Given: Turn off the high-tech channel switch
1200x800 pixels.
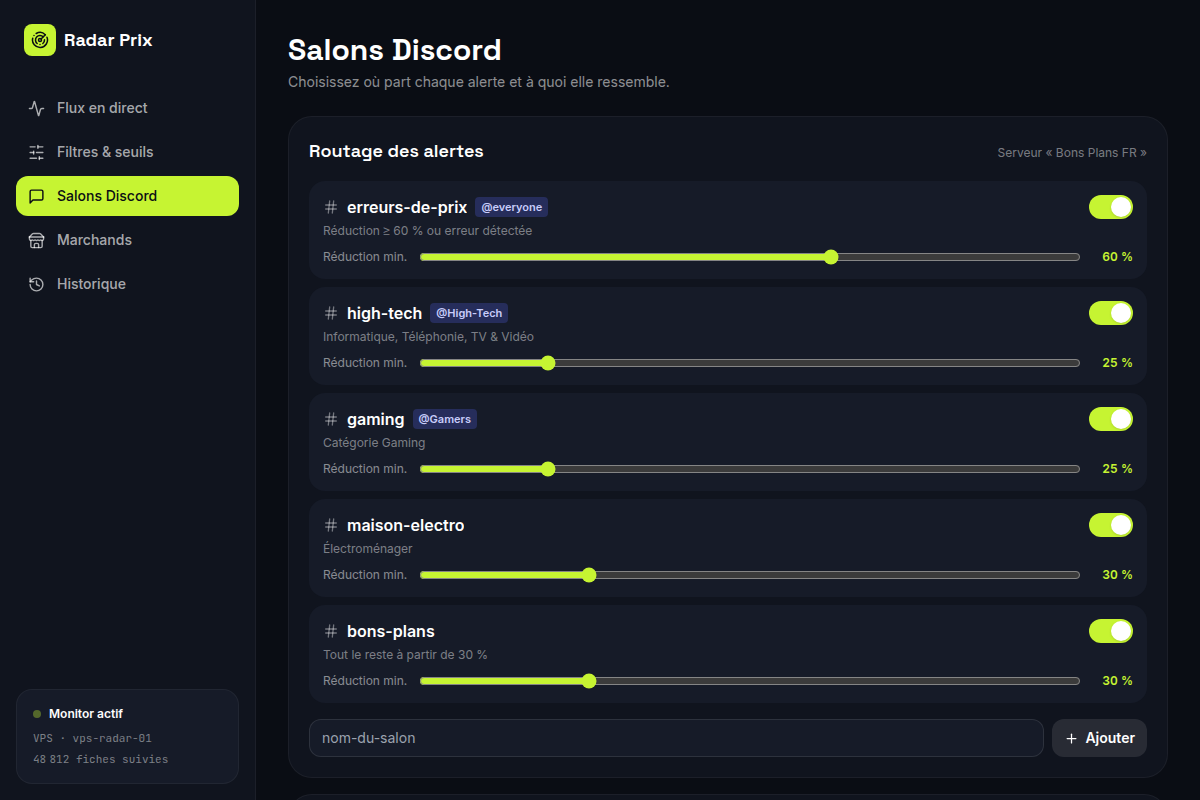Looking at the screenshot, I should [x=1111, y=313].
